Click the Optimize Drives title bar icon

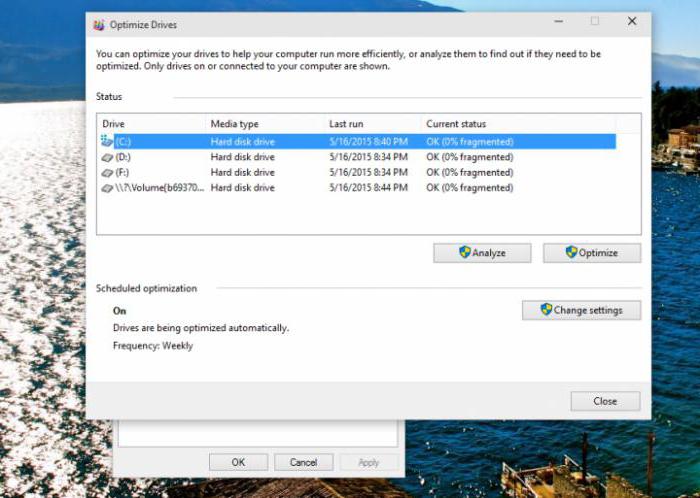[99, 22]
